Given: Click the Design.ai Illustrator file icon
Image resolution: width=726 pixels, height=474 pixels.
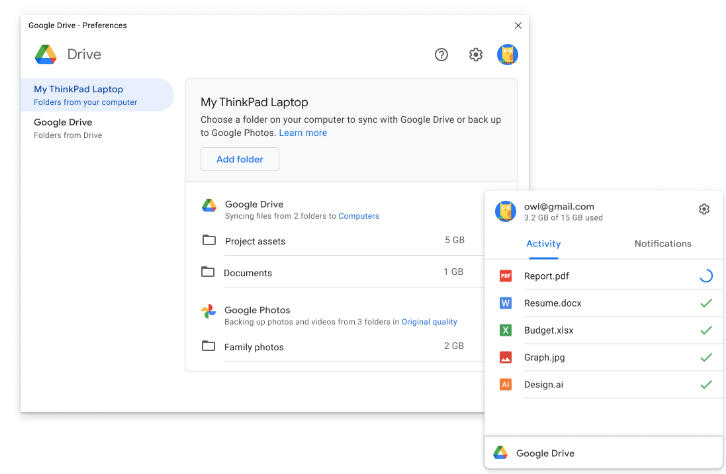Looking at the screenshot, I should [506, 384].
